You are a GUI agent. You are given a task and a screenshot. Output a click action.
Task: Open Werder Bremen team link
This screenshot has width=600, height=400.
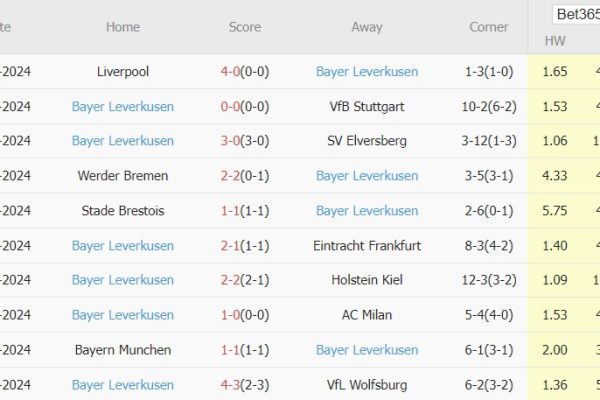pos(123,176)
